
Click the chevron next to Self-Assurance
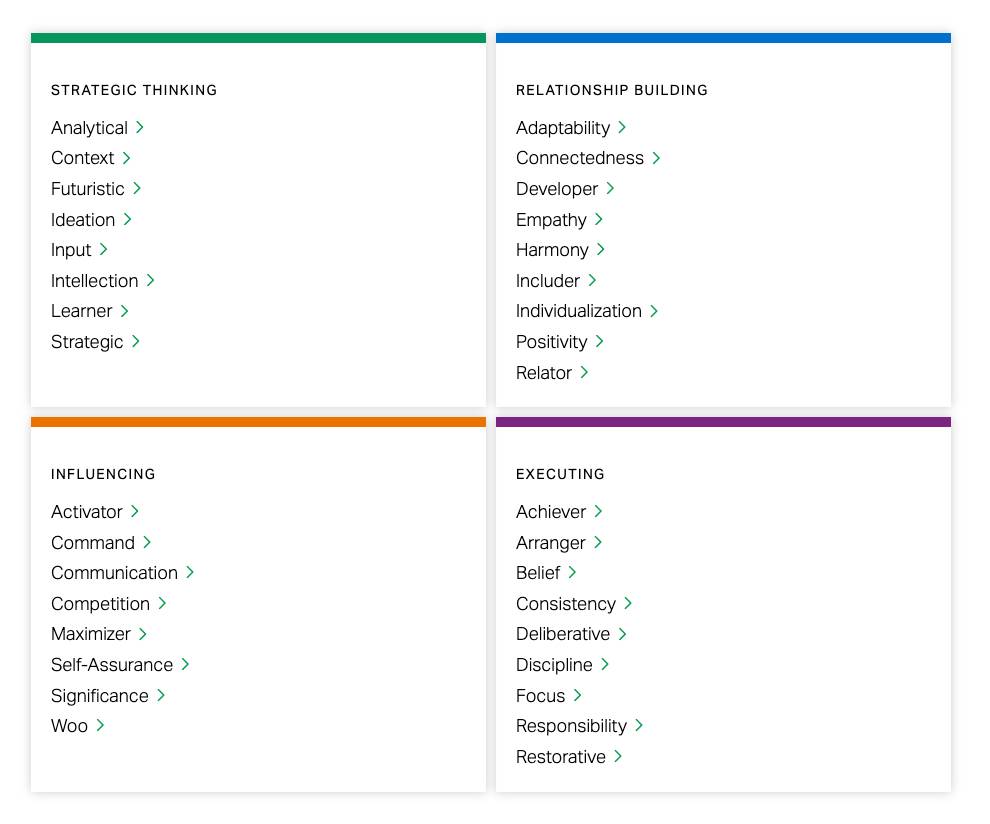pos(185,665)
